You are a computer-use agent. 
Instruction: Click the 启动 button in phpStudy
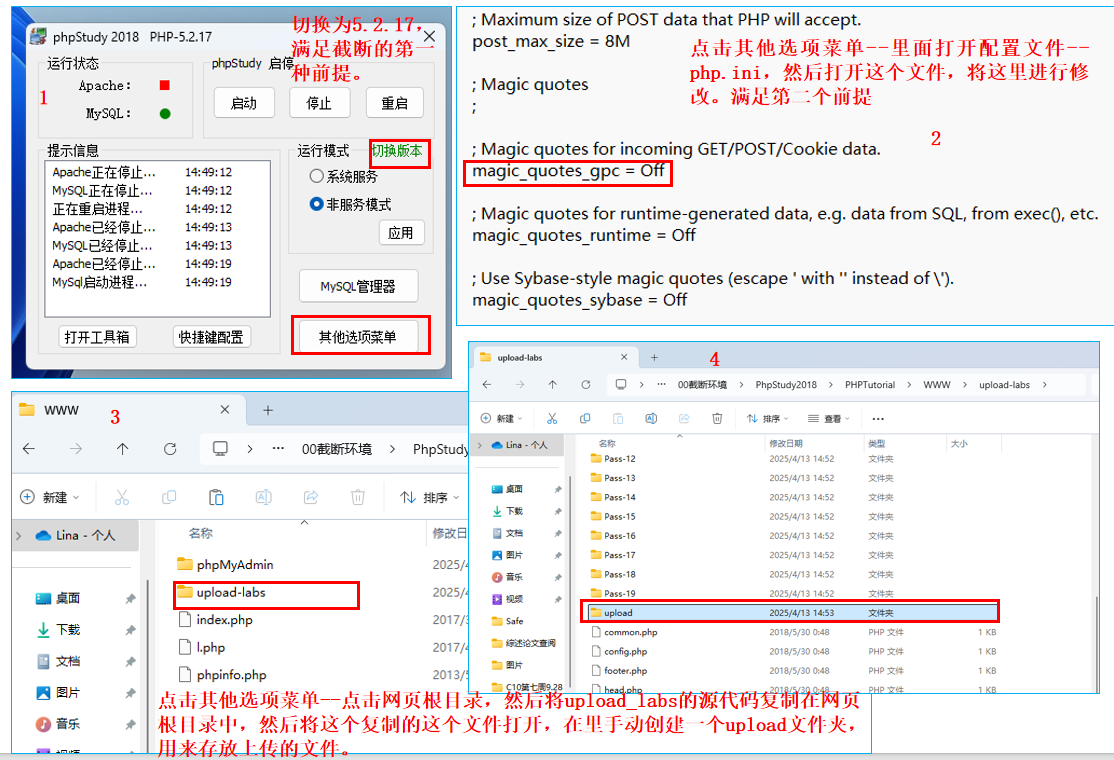tap(244, 103)
